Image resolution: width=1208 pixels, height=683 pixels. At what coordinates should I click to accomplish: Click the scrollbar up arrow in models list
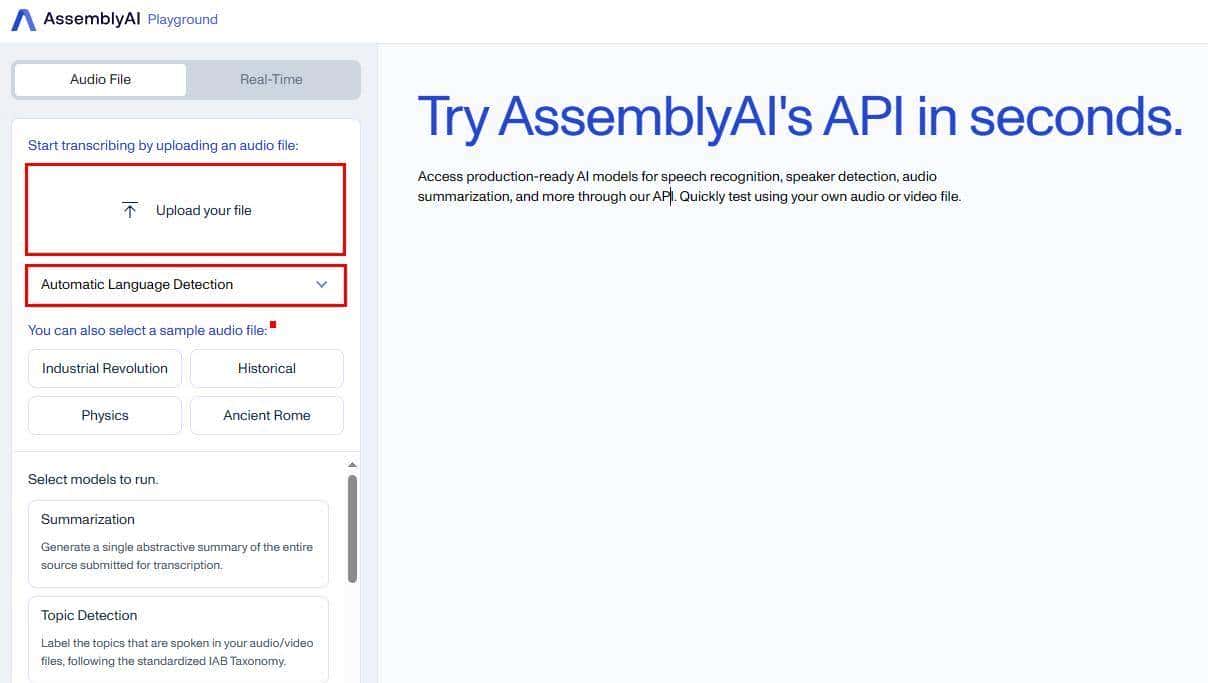[352, 465]
